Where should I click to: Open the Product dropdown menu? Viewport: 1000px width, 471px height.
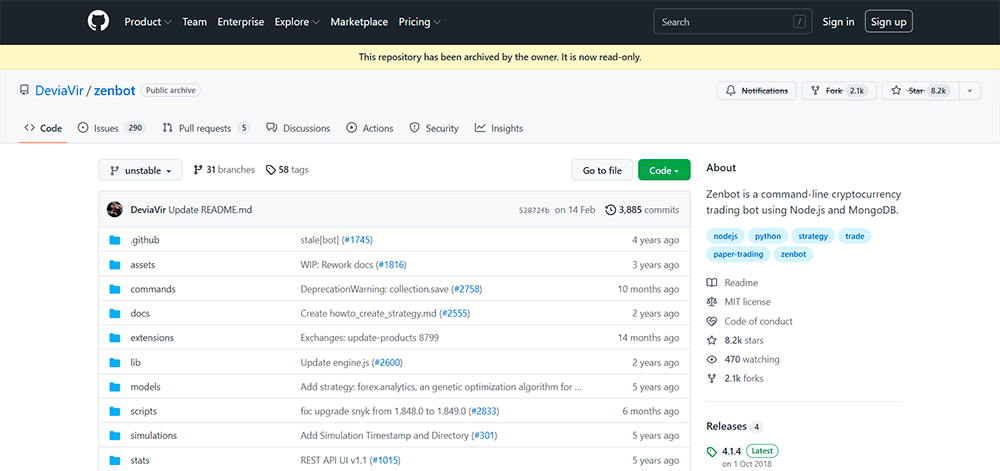pyautogui.click(x=148, y=22)
